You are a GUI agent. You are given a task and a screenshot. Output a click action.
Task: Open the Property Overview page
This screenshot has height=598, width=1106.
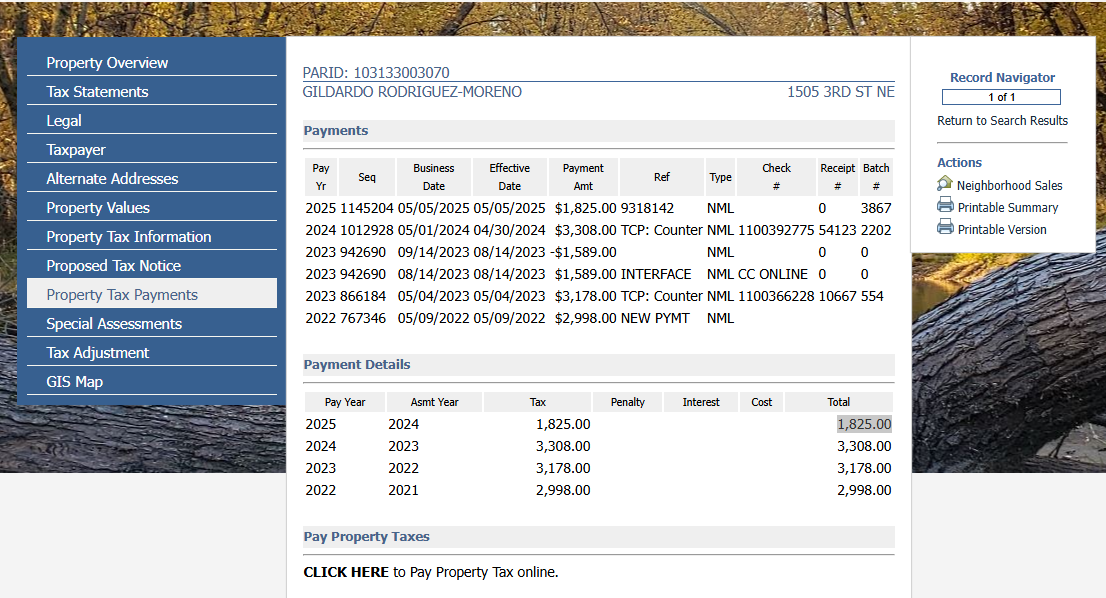click(x=107, y=63)
